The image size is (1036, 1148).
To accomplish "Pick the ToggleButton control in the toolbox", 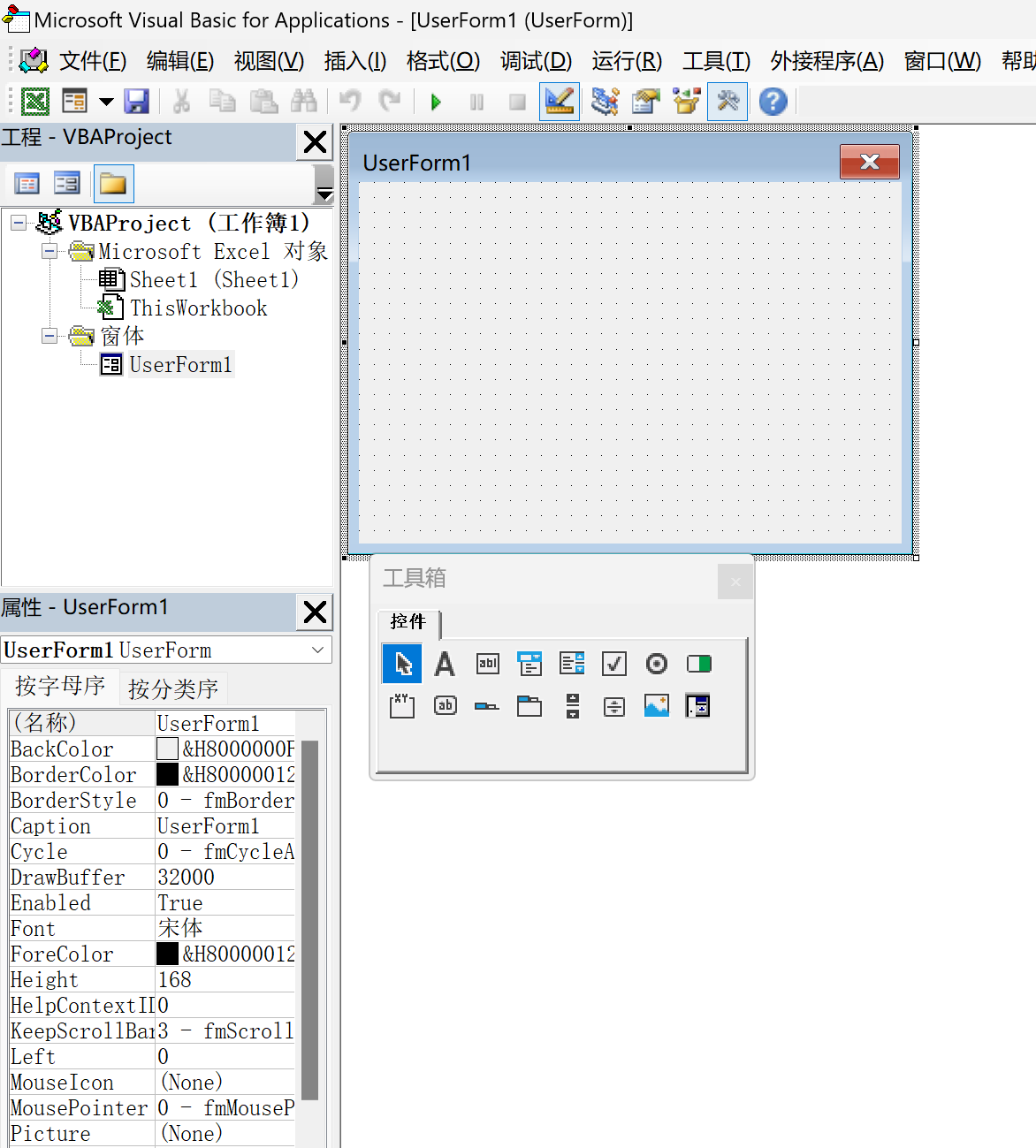I will coord(699,664).
